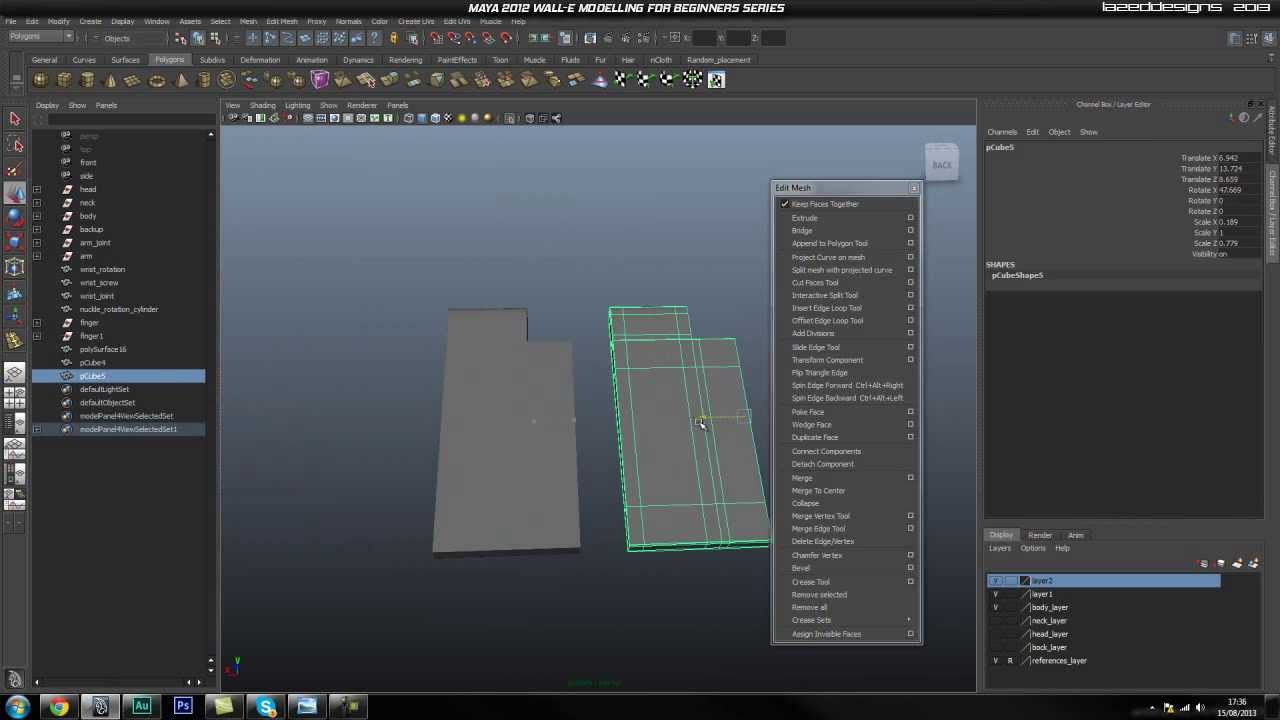
Task: Select the arrow Select tool in toolbox
Action: pos(14,120)
